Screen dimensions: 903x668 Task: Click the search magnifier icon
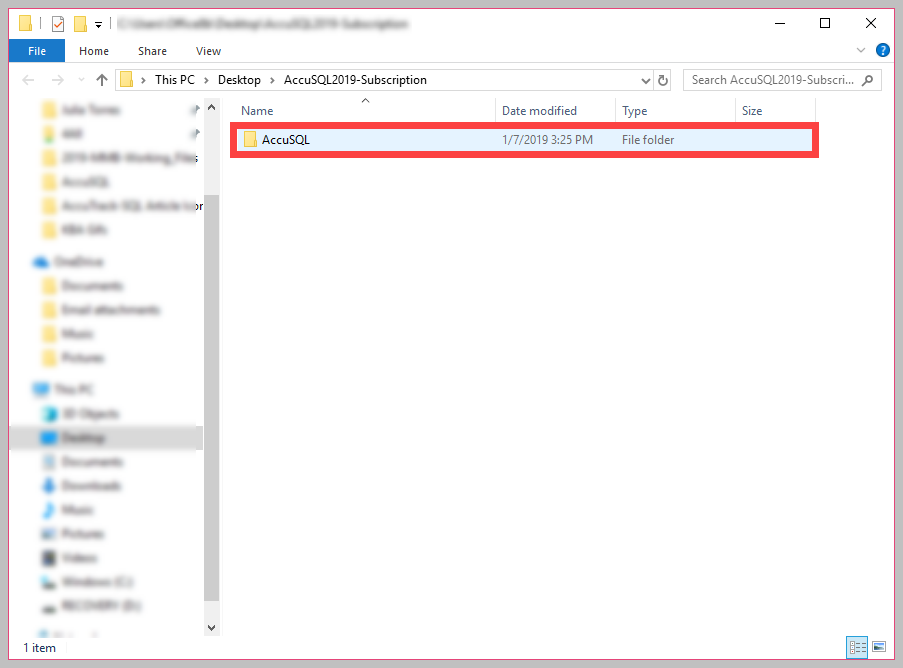point(867,80)
